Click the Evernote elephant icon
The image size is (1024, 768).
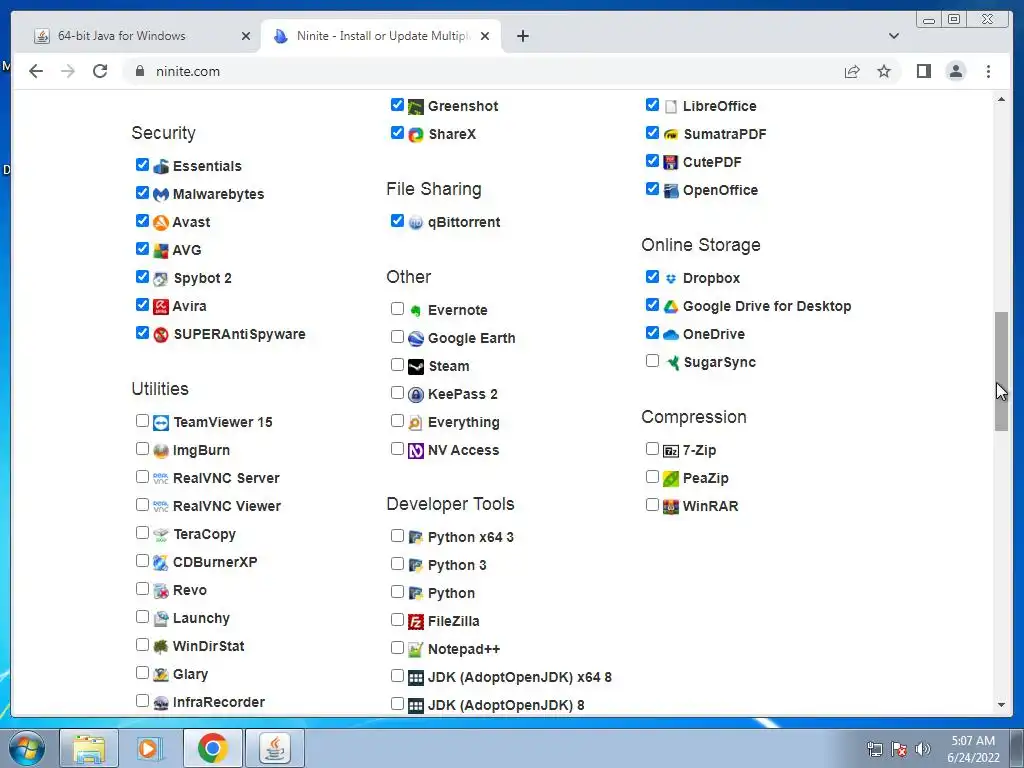(x=416, y=310)
